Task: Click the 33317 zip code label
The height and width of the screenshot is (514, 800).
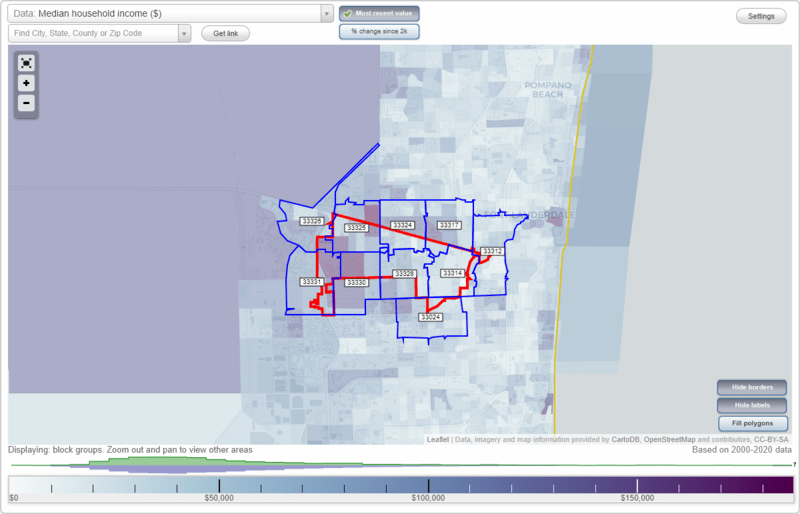Action: pos(449,226)
